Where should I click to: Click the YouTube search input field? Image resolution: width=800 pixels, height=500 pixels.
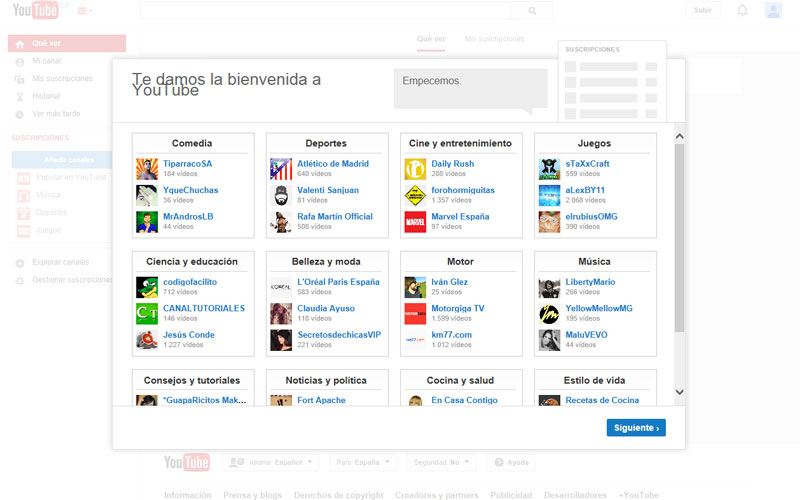(x=326, y=10)
